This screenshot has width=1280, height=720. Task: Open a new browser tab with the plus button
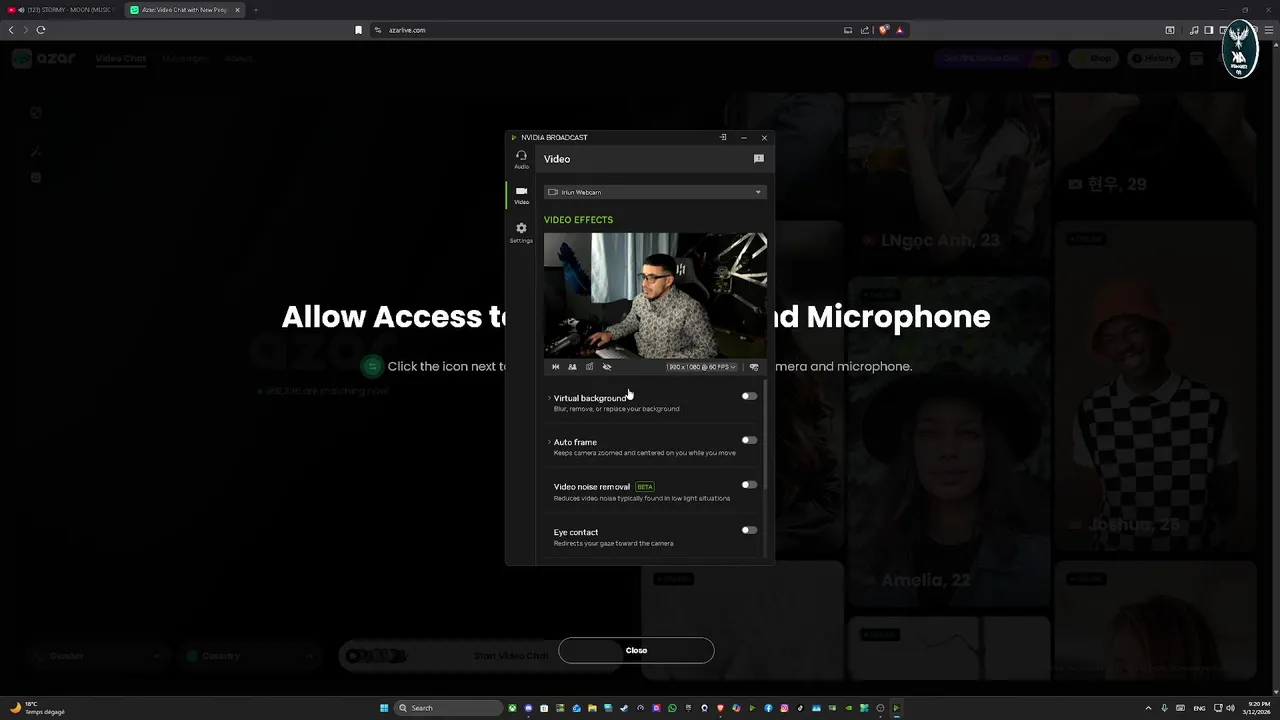pyautogui.click(x=256, y=10)
